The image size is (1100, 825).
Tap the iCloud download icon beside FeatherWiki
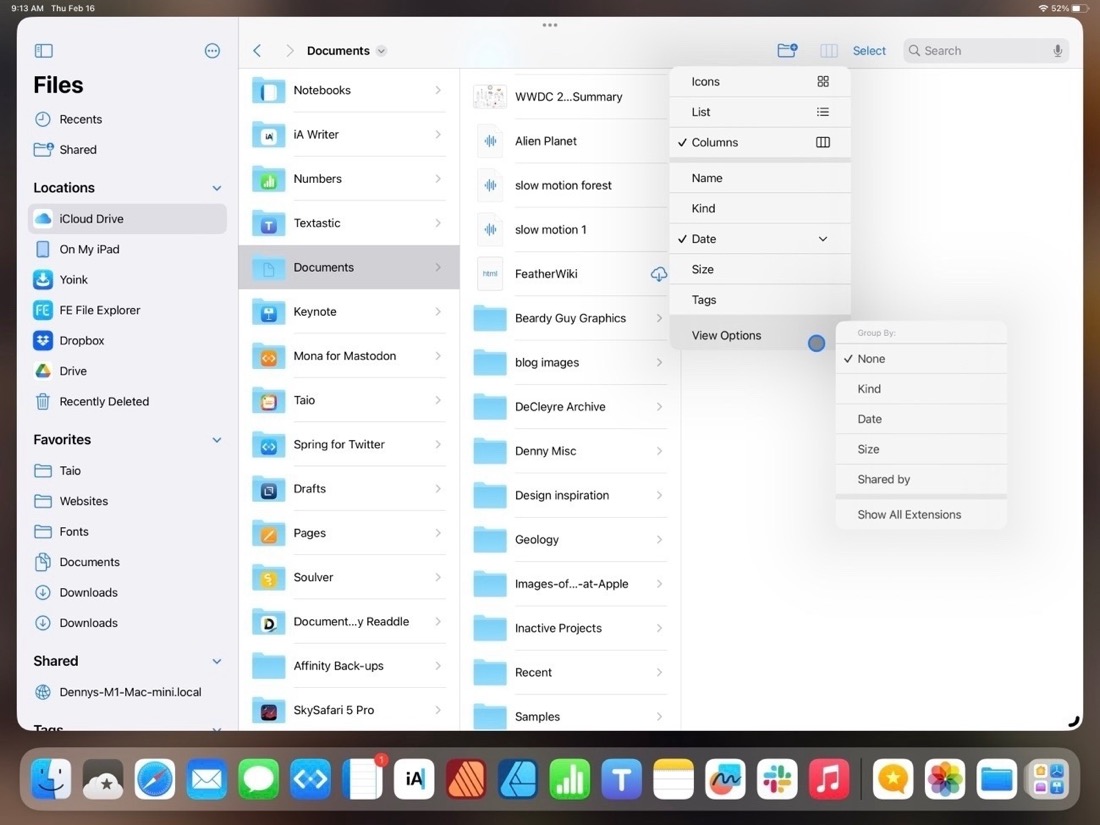(659, 273)
